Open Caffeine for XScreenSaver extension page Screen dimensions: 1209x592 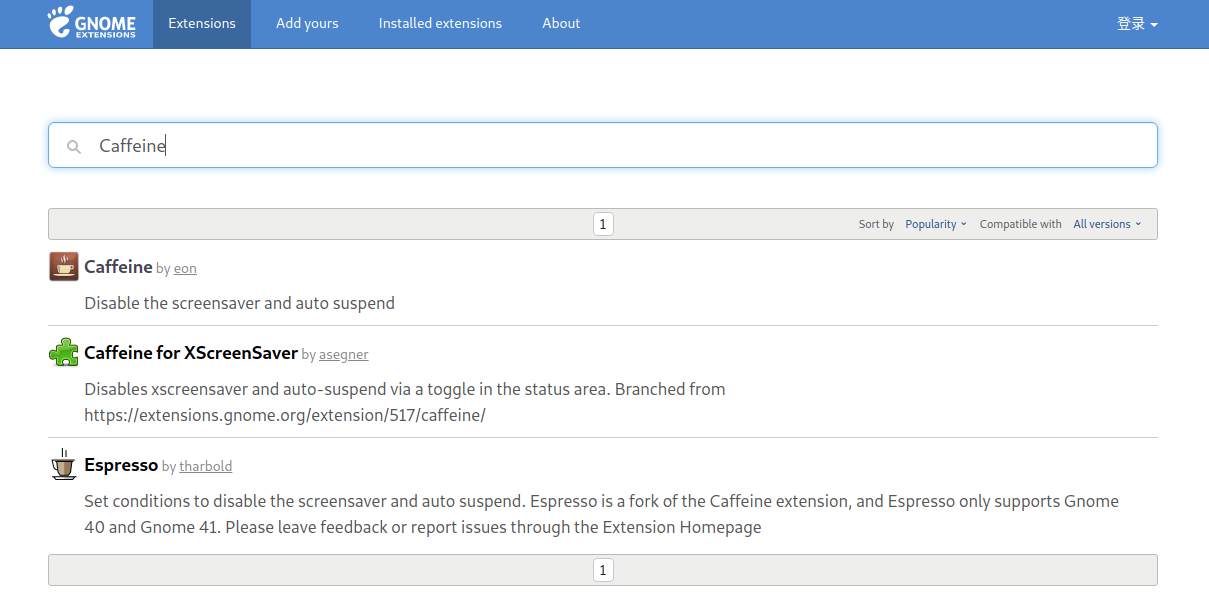(x=191, y=353)
